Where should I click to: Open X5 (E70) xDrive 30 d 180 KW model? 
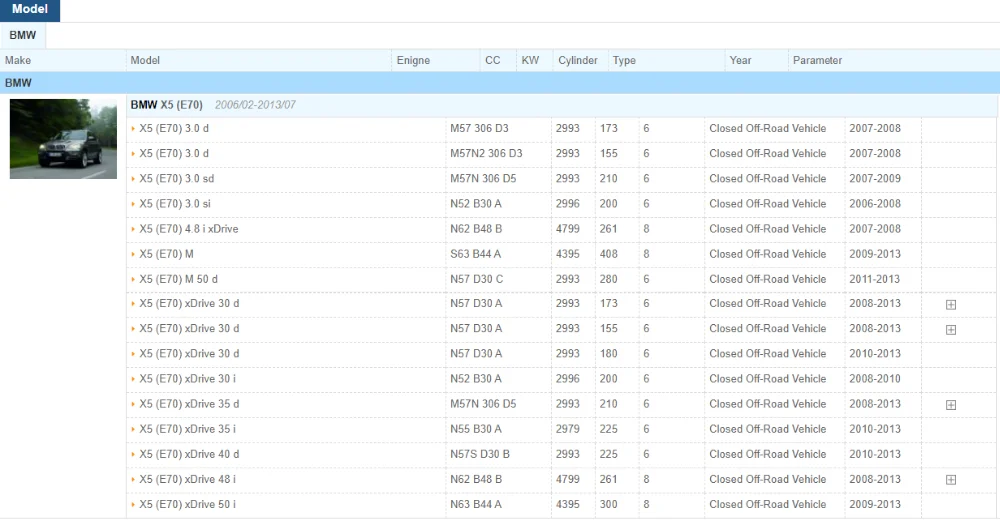189,353
